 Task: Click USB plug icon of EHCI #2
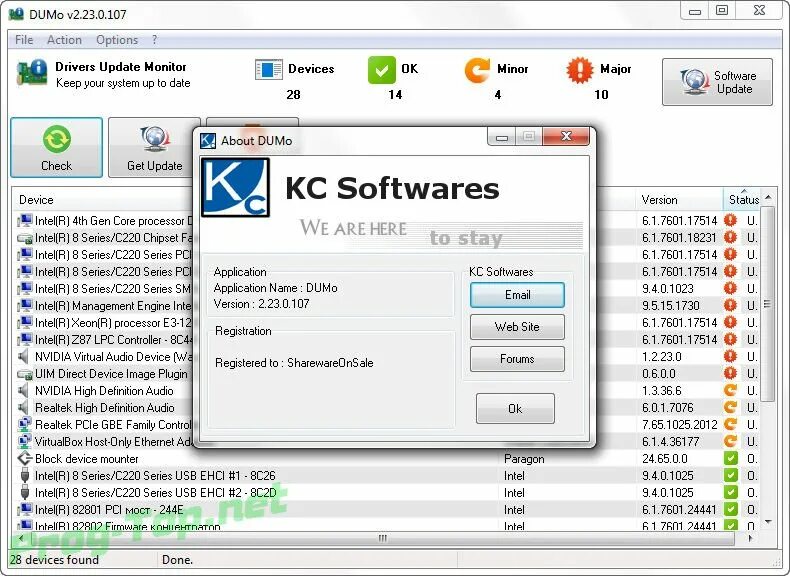[x=25, y=492]
